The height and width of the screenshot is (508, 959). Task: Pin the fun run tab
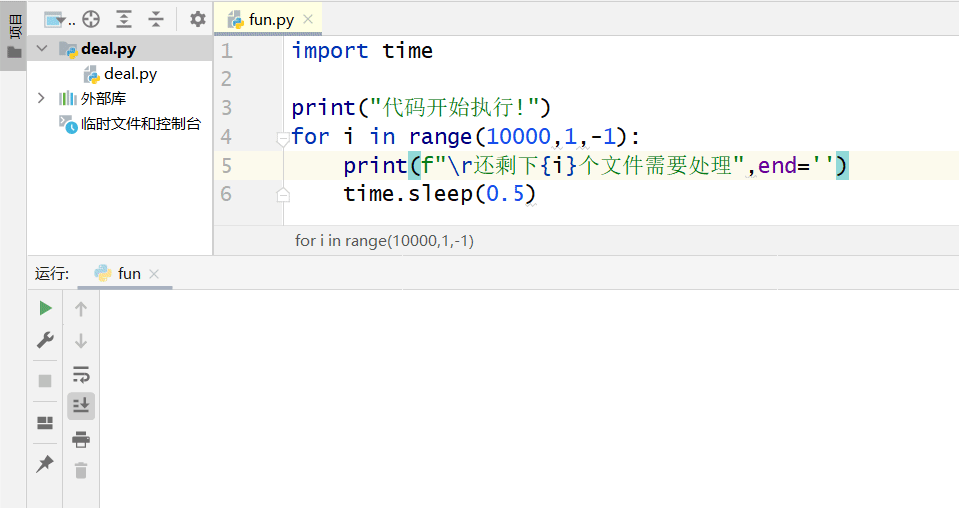(x=45, y=464)
